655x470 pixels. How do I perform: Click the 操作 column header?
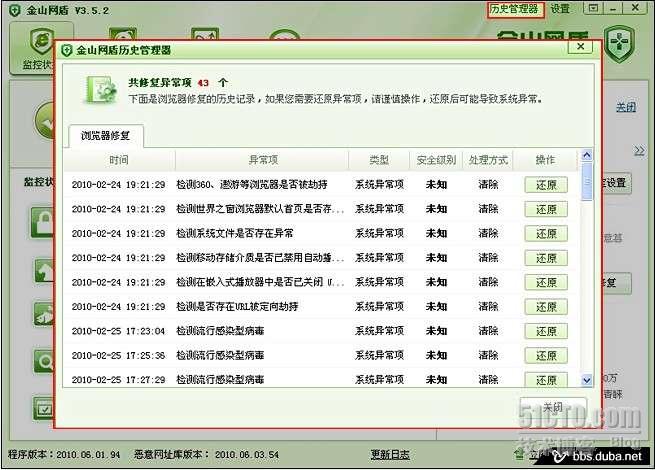tap(545, 160)
